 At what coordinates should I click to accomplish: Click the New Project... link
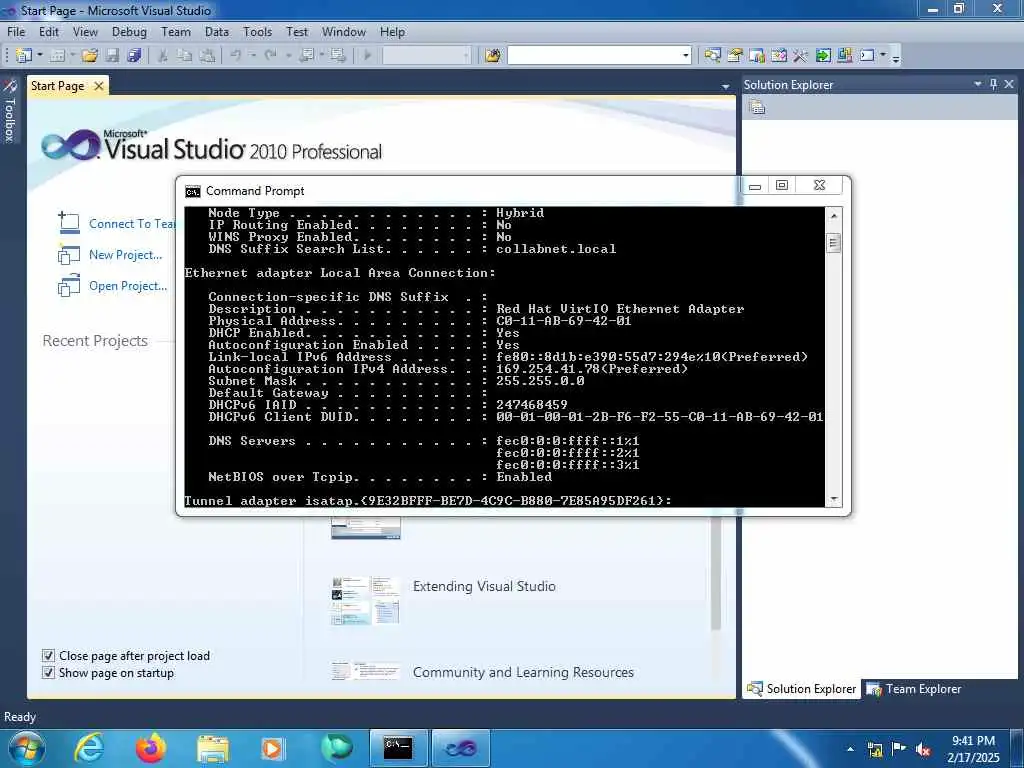125,255
